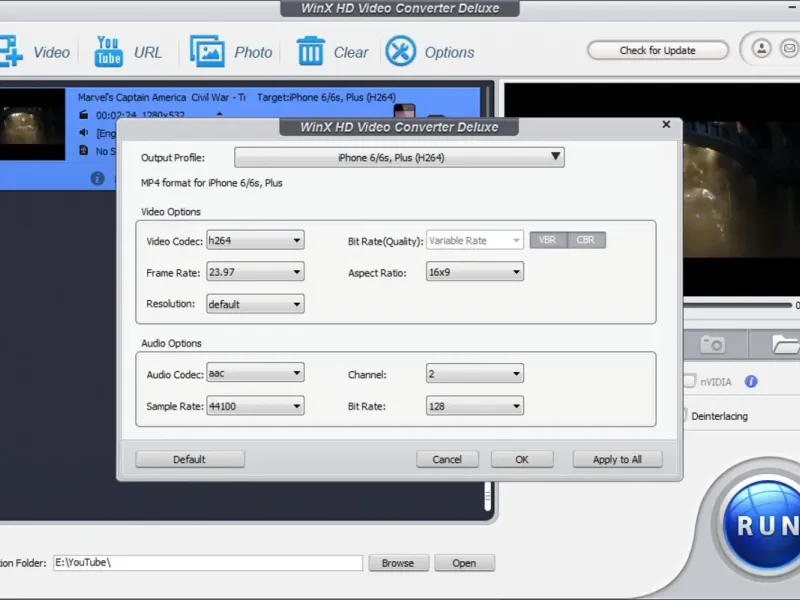Click the Photo slideshow icon
This screenshot has height=600, width=800.
pyautogui.click(x=207, y=51)
